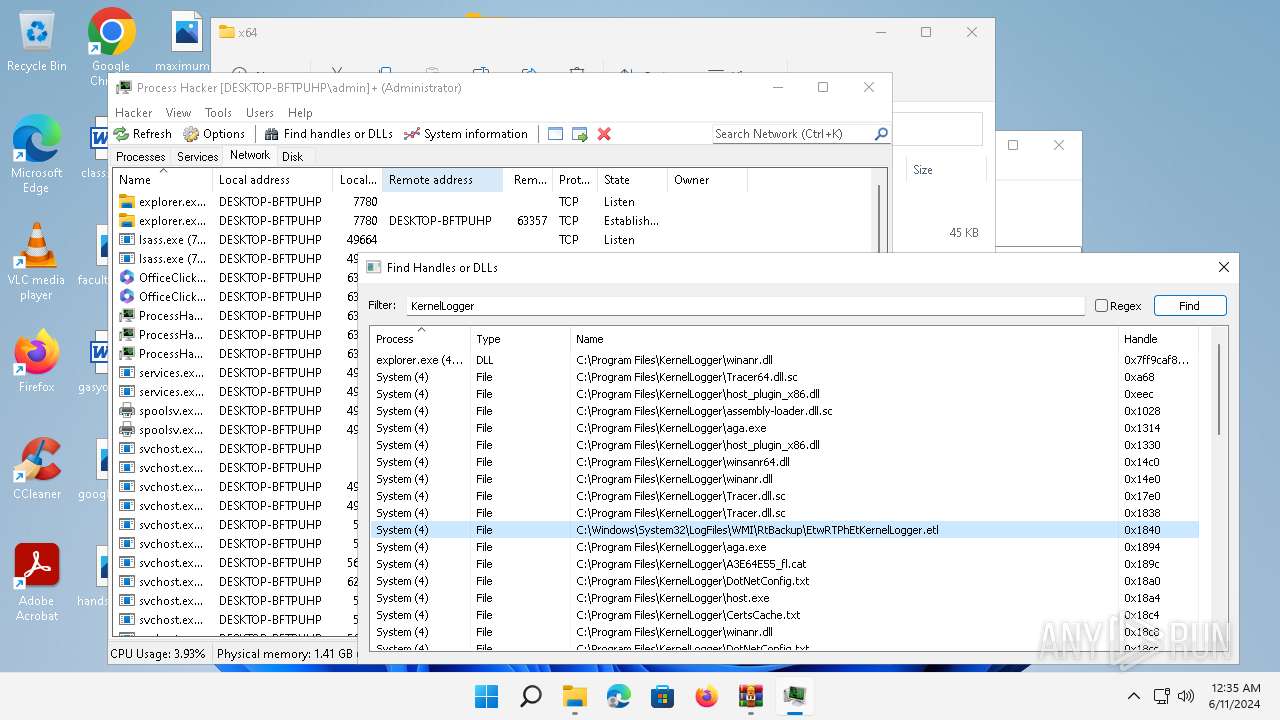Screen dimensions: 1280x720
Task: Open the Help menu
Action: coord(300,113)
